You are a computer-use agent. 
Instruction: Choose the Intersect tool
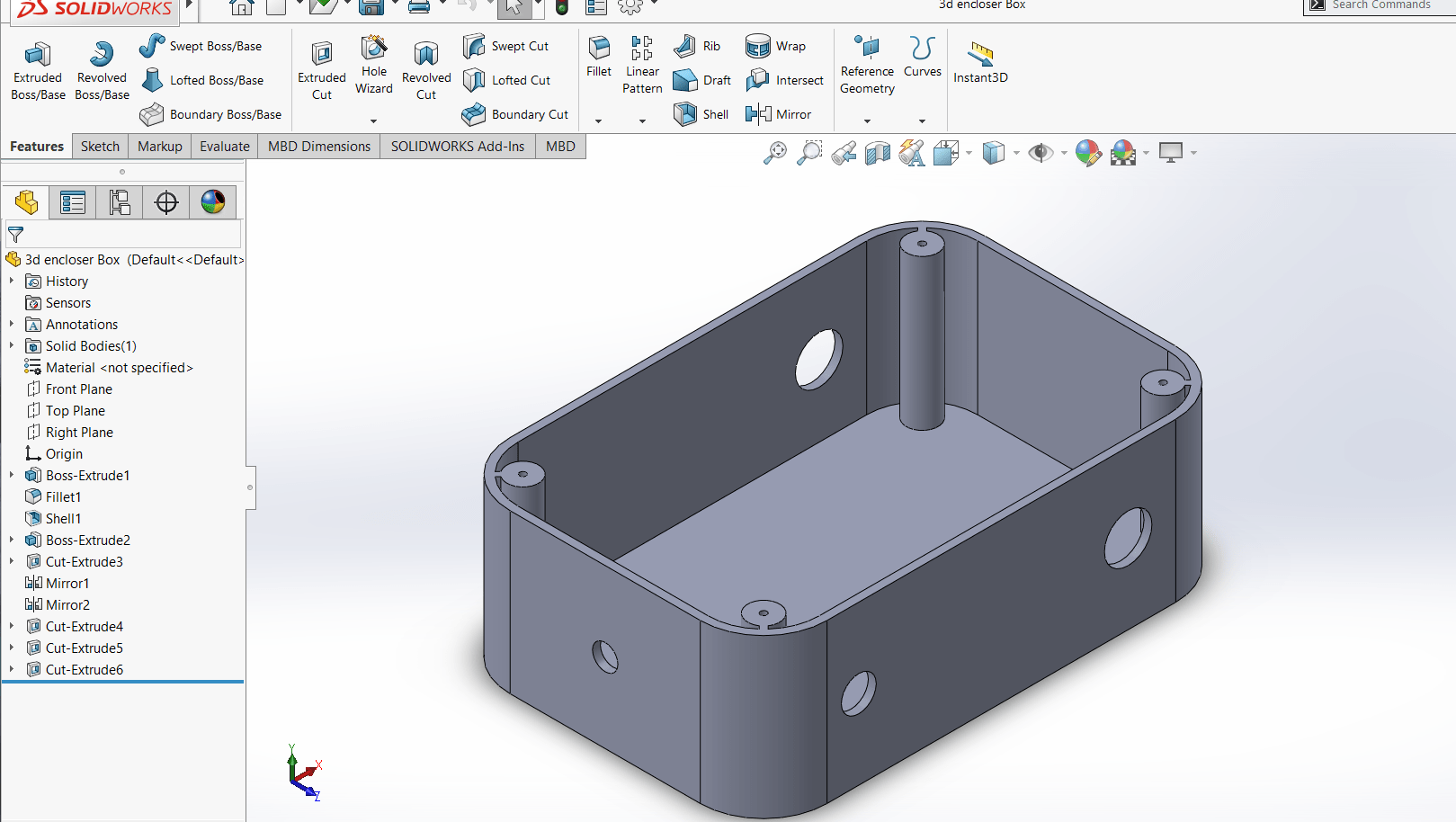point(785,80)
